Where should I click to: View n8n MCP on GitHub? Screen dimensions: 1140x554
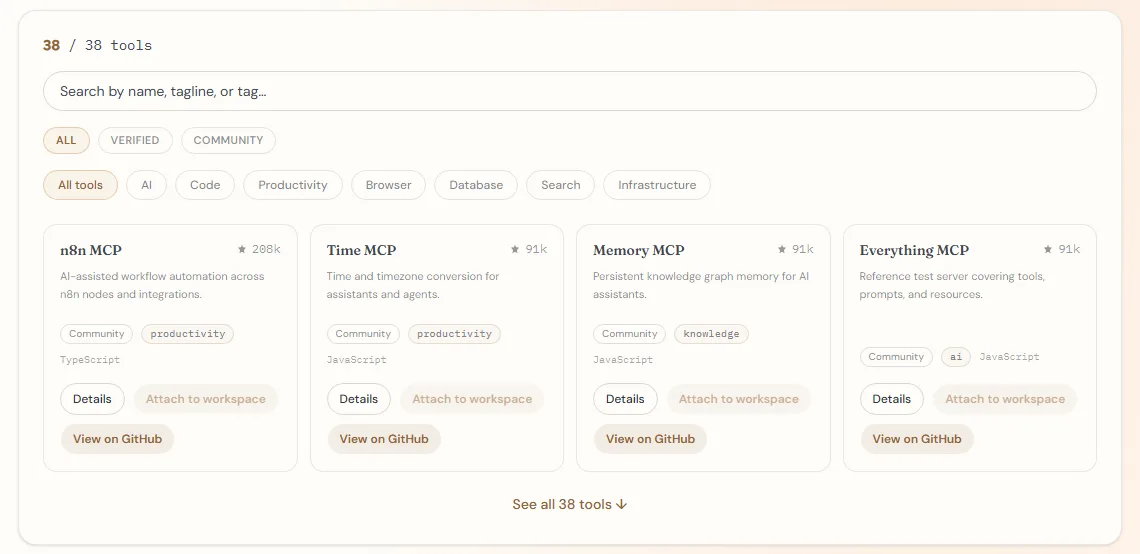117,439
